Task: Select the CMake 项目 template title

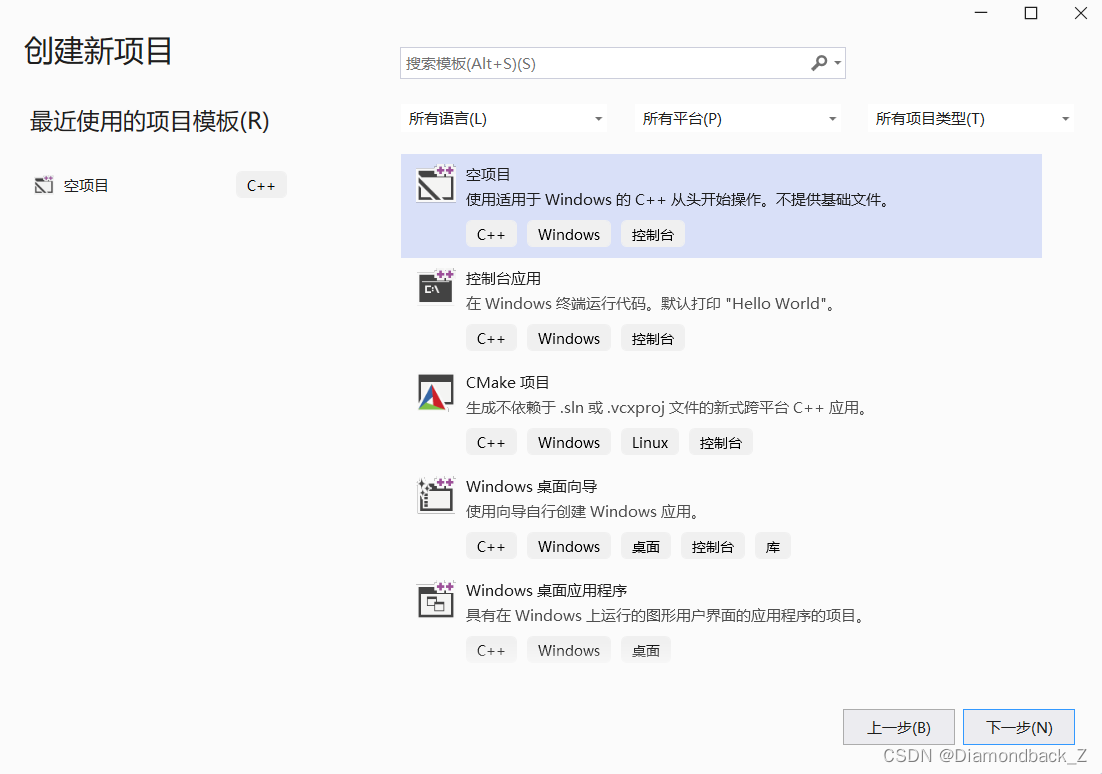Action: [x=507, y=382]
